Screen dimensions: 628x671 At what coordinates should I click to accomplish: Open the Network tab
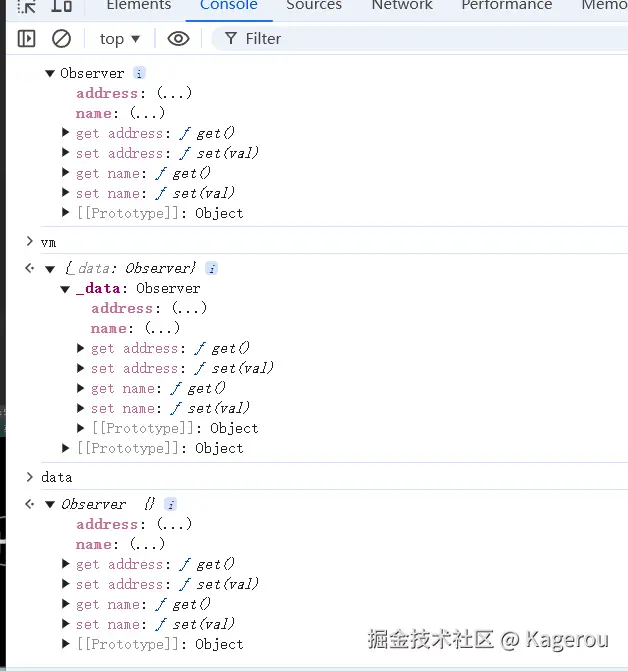tap(402, 5)
